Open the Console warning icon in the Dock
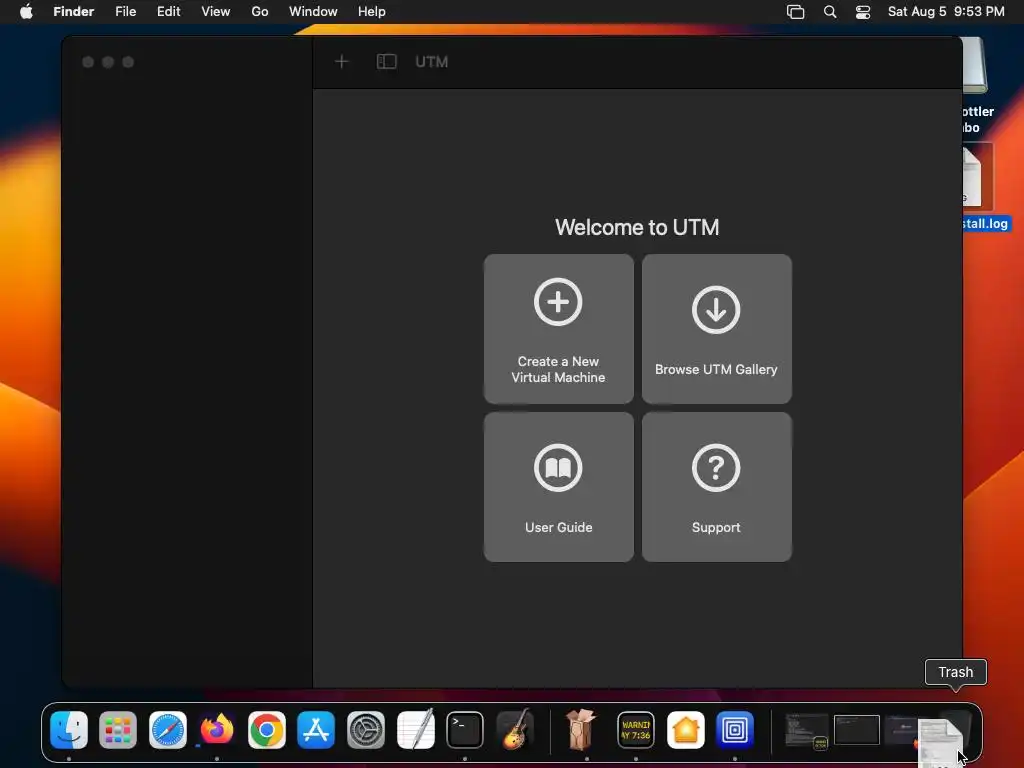1024x768 pixels. pos(635,729)
